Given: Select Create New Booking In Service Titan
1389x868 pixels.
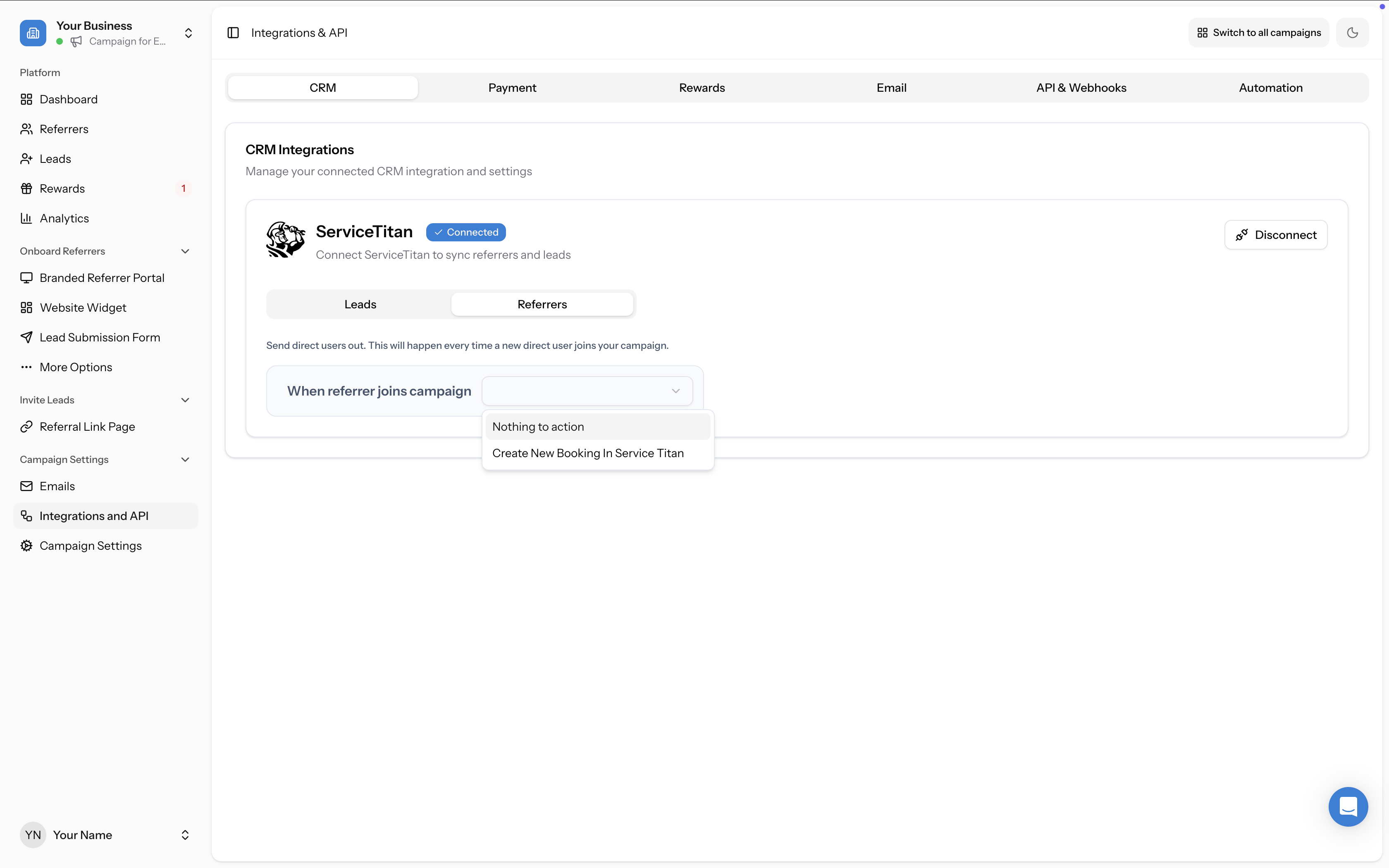Looking at the screenshot, I should (588, 453).
